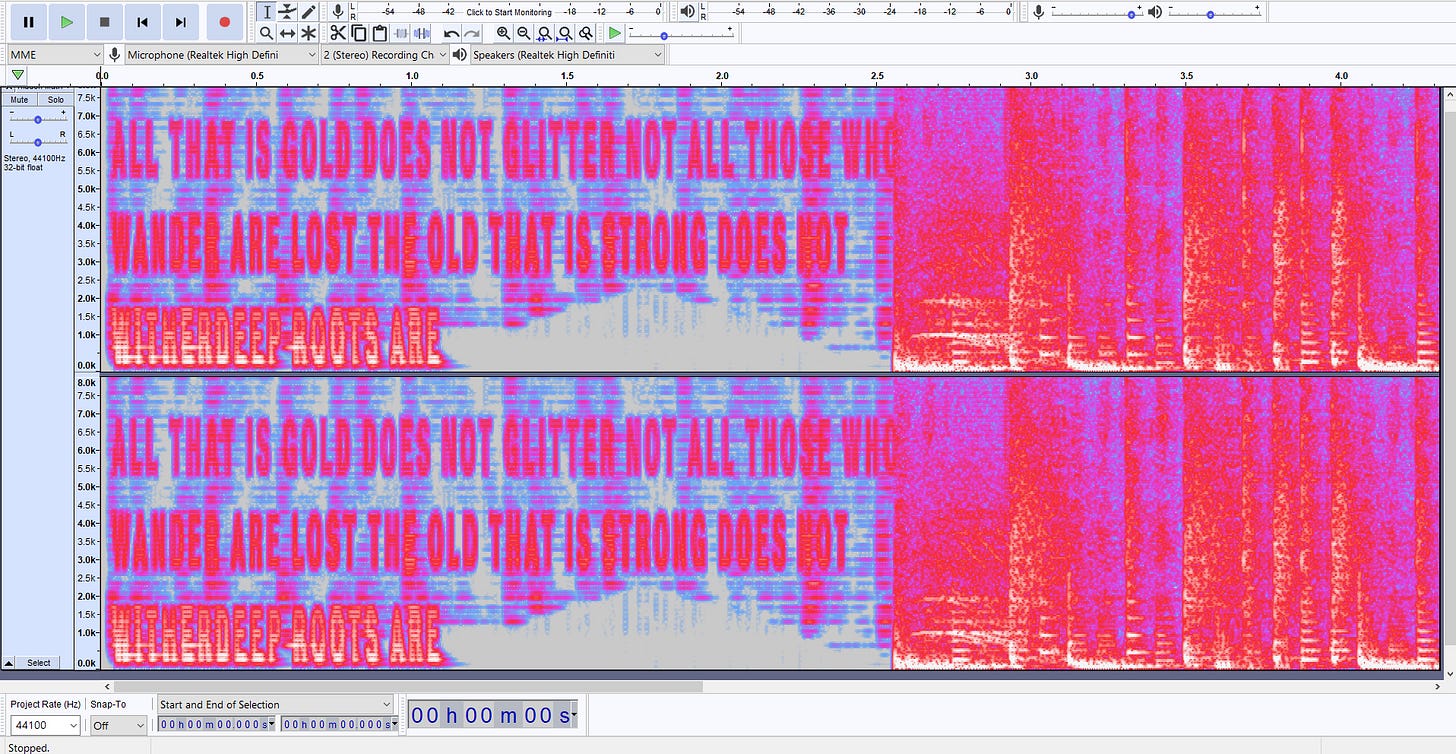The width and height of the screenshot is (1456, 754).
Task: Select the I-beam Selection tool
Action: [x=266, y=12]
